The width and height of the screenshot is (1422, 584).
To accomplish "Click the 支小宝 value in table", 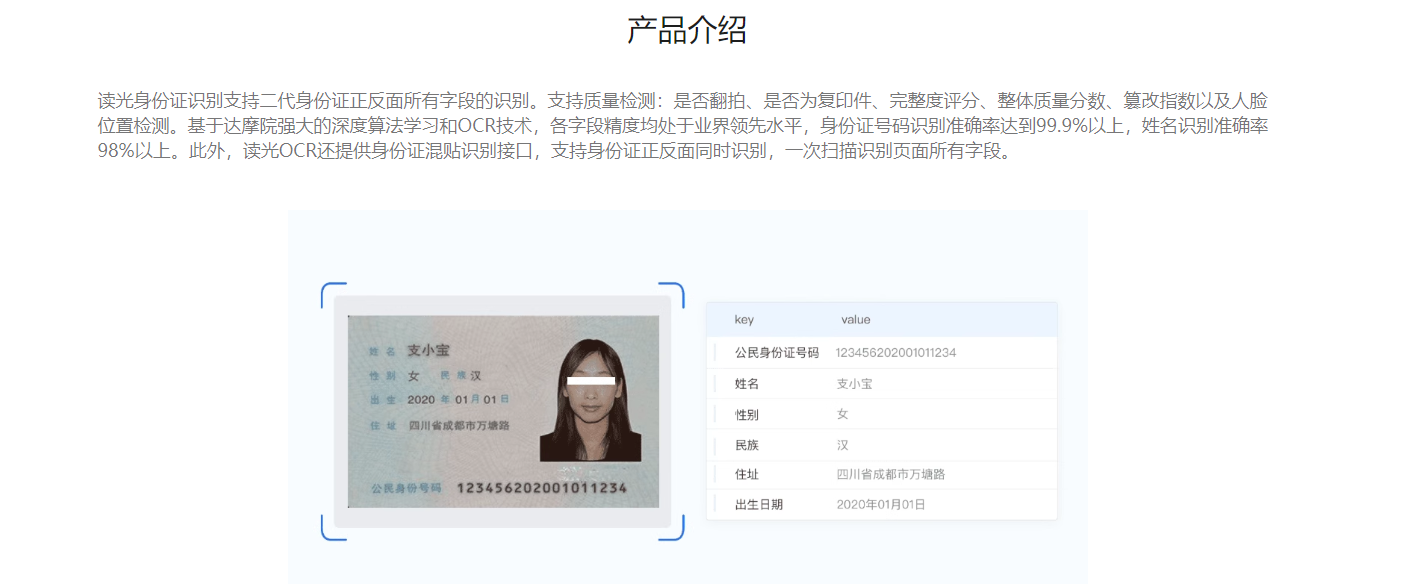I will coord(855,384).
